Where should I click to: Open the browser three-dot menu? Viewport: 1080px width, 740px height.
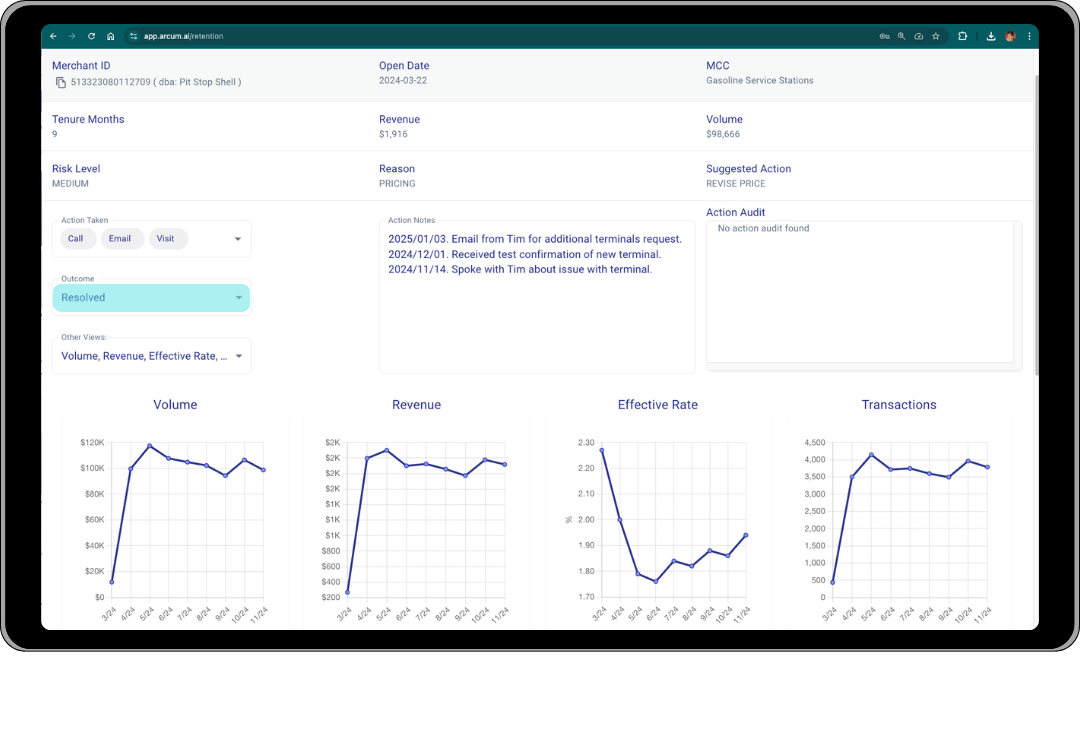pyautogui.click(x=1029, y=36)
